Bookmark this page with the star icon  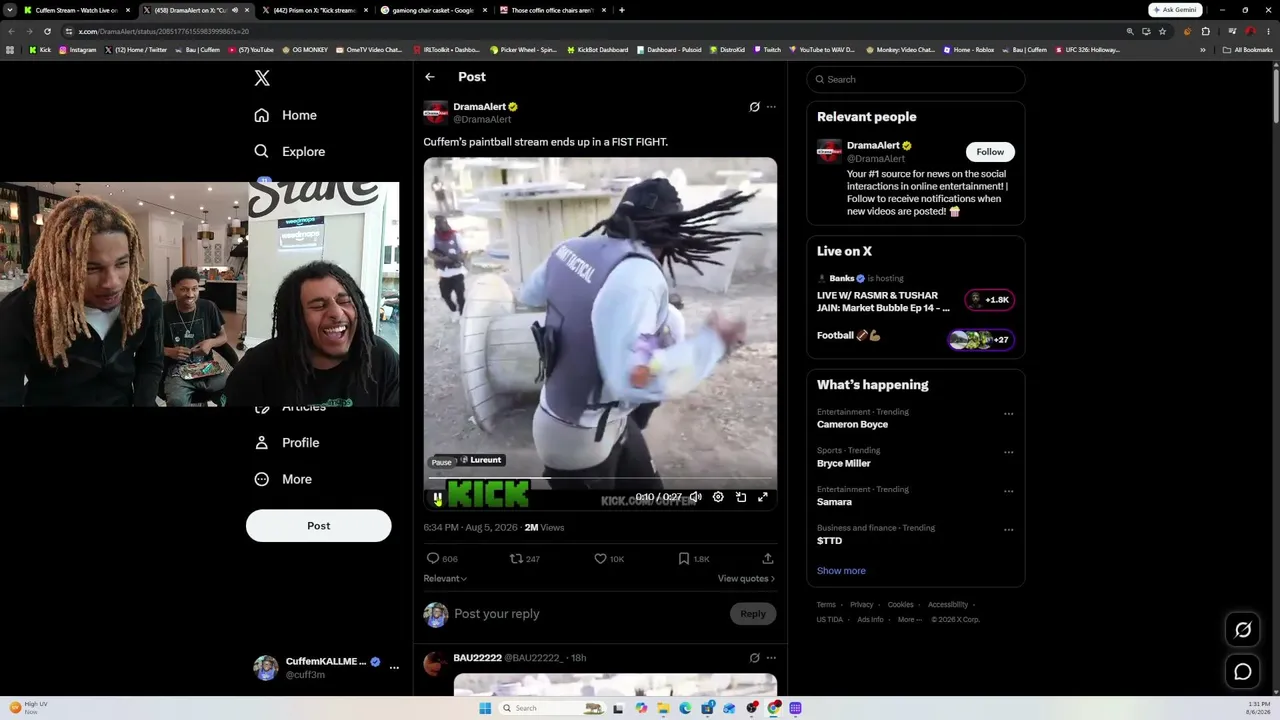1162,31
